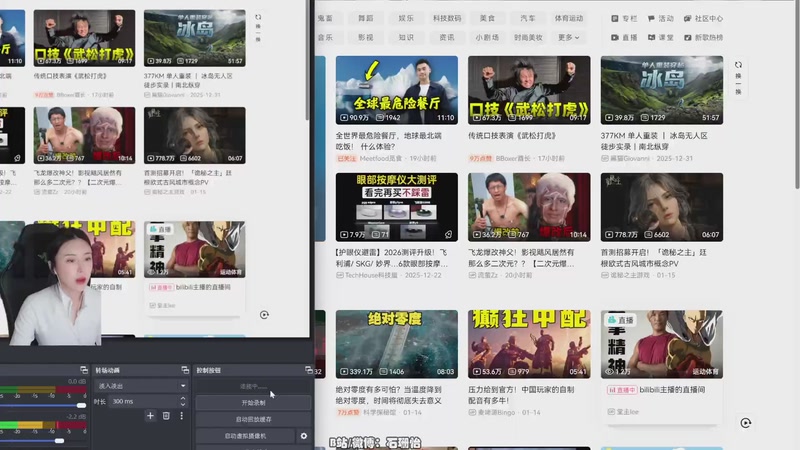The height and width of the screenshot is (450, 800).
Task: Open the 全世界最危险餐厅 video title link
Action: pos(388,141)
